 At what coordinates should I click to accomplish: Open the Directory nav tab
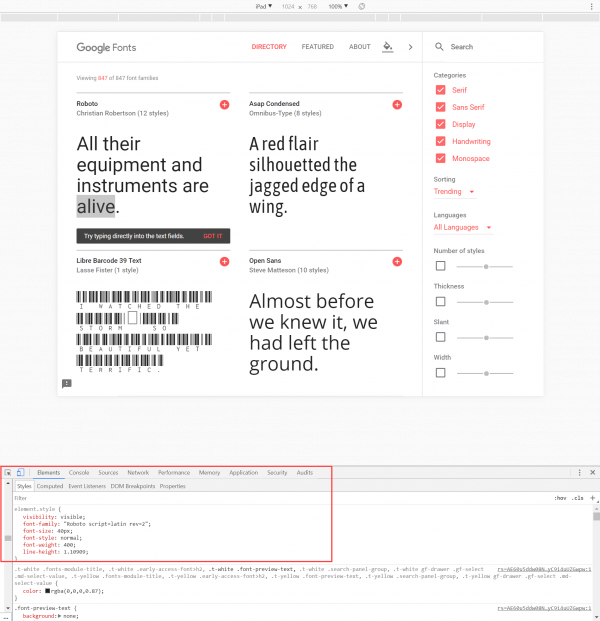(x=269, y=47)
